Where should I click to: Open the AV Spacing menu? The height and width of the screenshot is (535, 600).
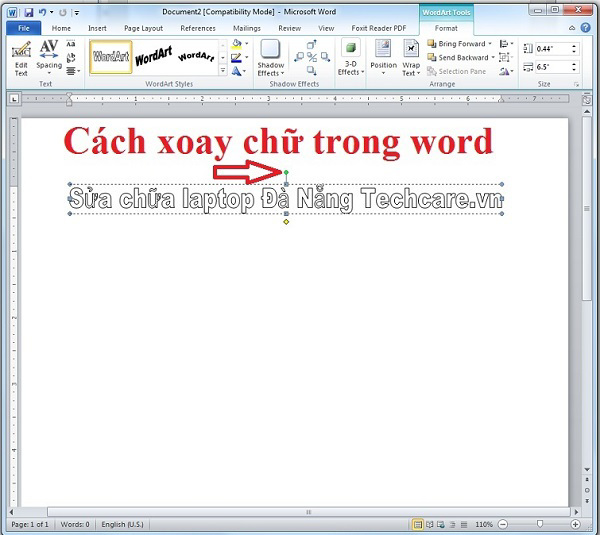point(49,58)
